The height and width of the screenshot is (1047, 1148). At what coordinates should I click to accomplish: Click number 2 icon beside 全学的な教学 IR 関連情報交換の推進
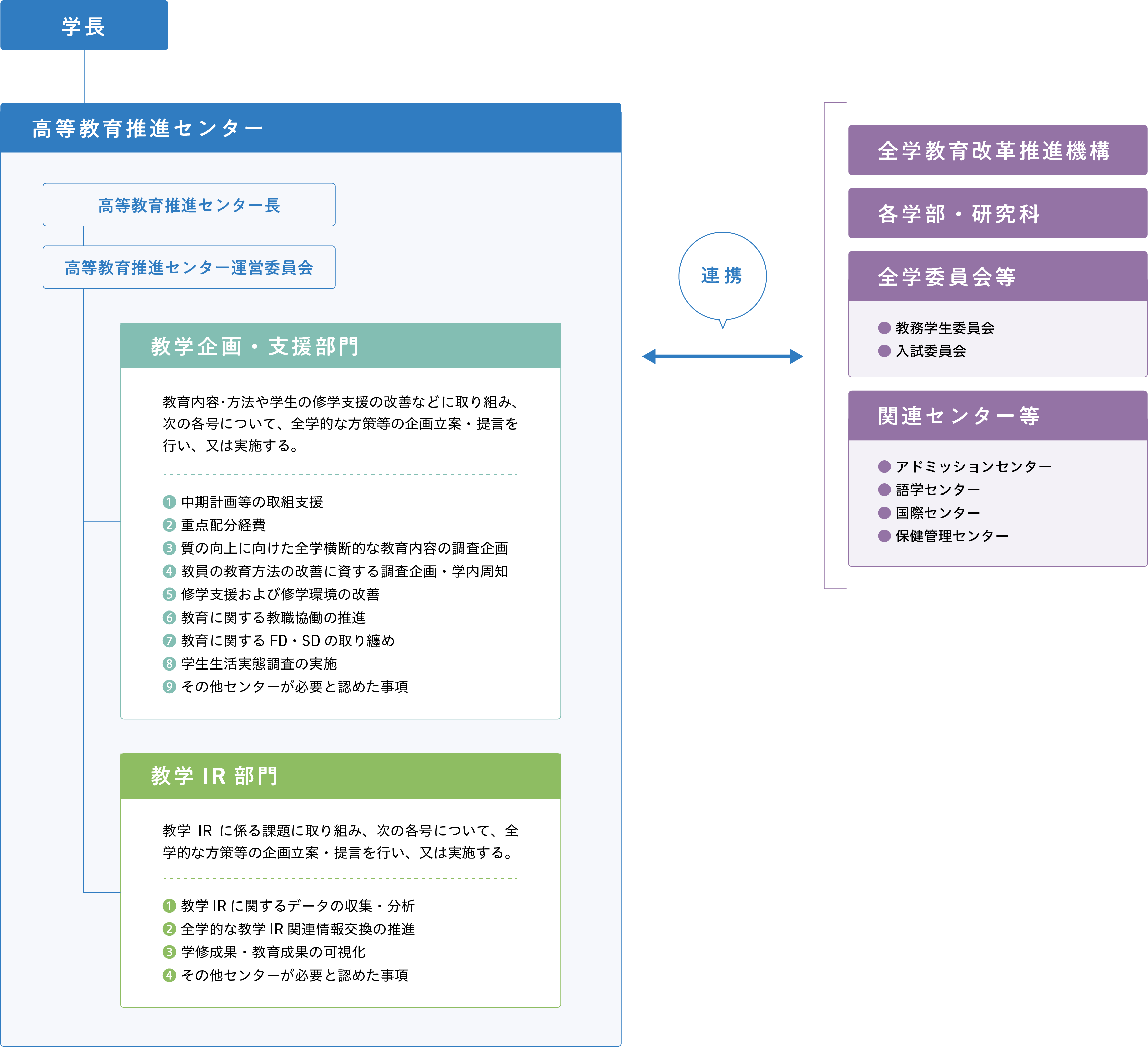tap(169, 929)
